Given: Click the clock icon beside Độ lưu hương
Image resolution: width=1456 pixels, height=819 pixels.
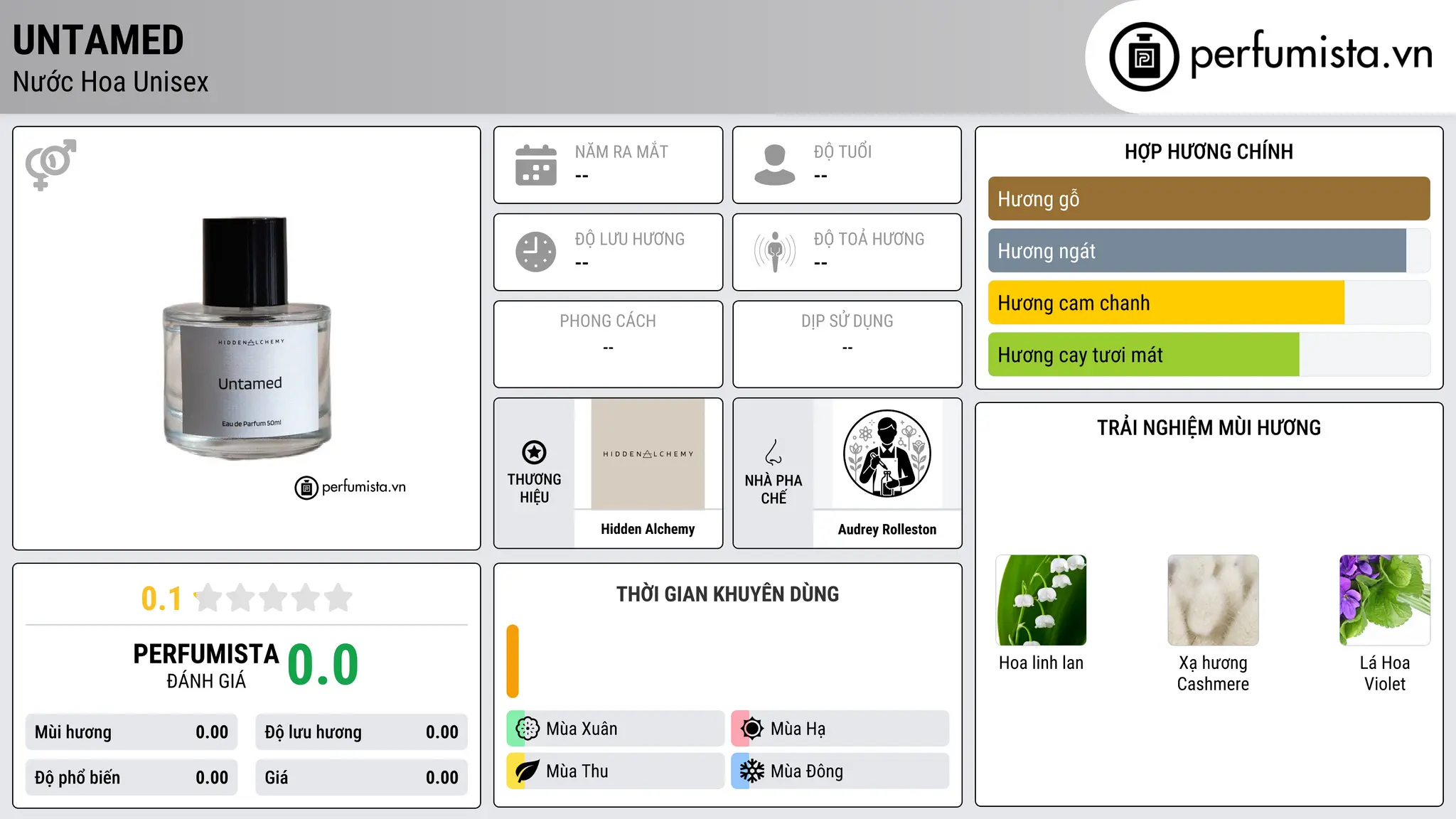Looking at the screenshot, I should click(536, 252).
